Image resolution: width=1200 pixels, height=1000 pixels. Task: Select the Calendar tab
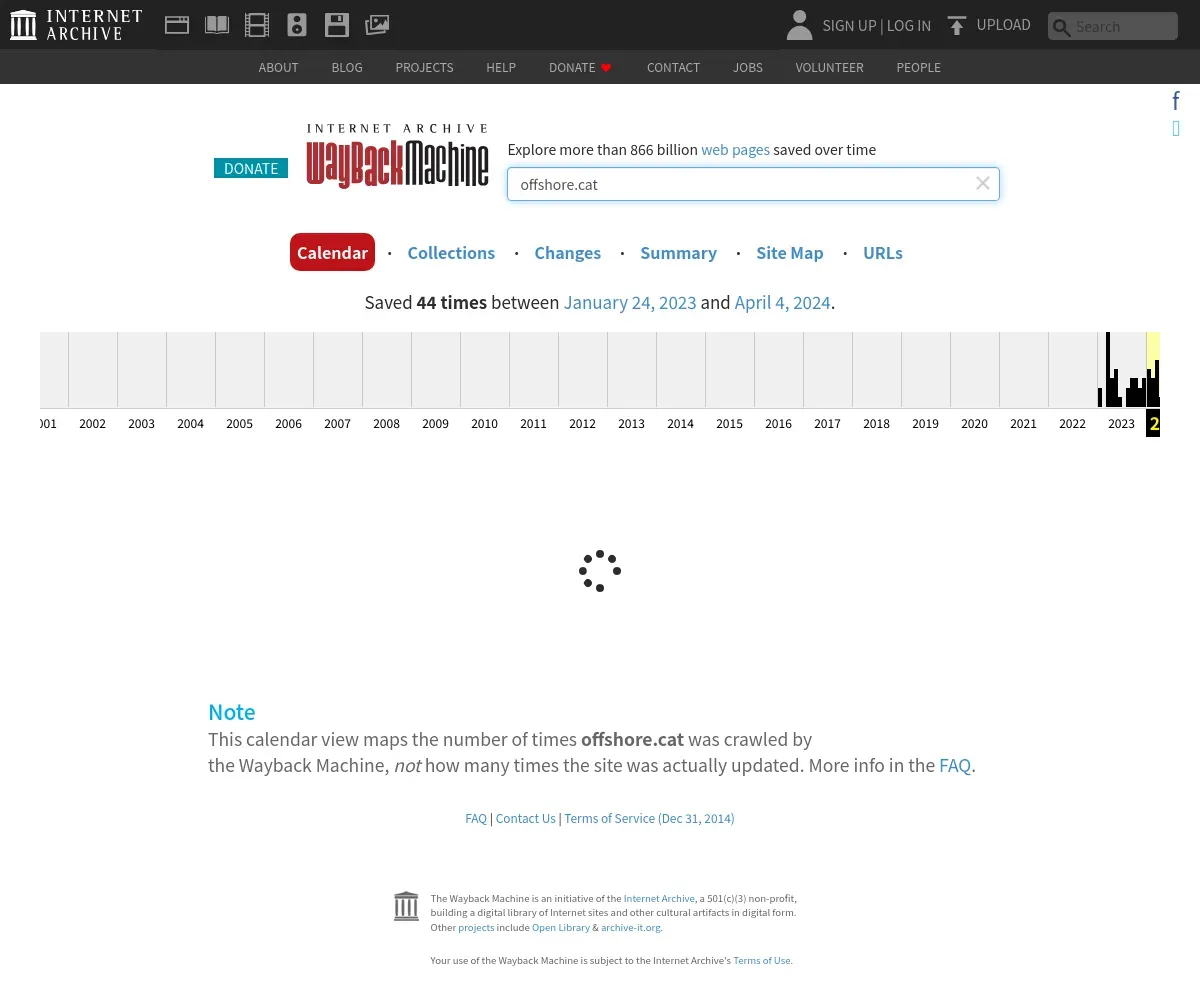coord(332,252)
